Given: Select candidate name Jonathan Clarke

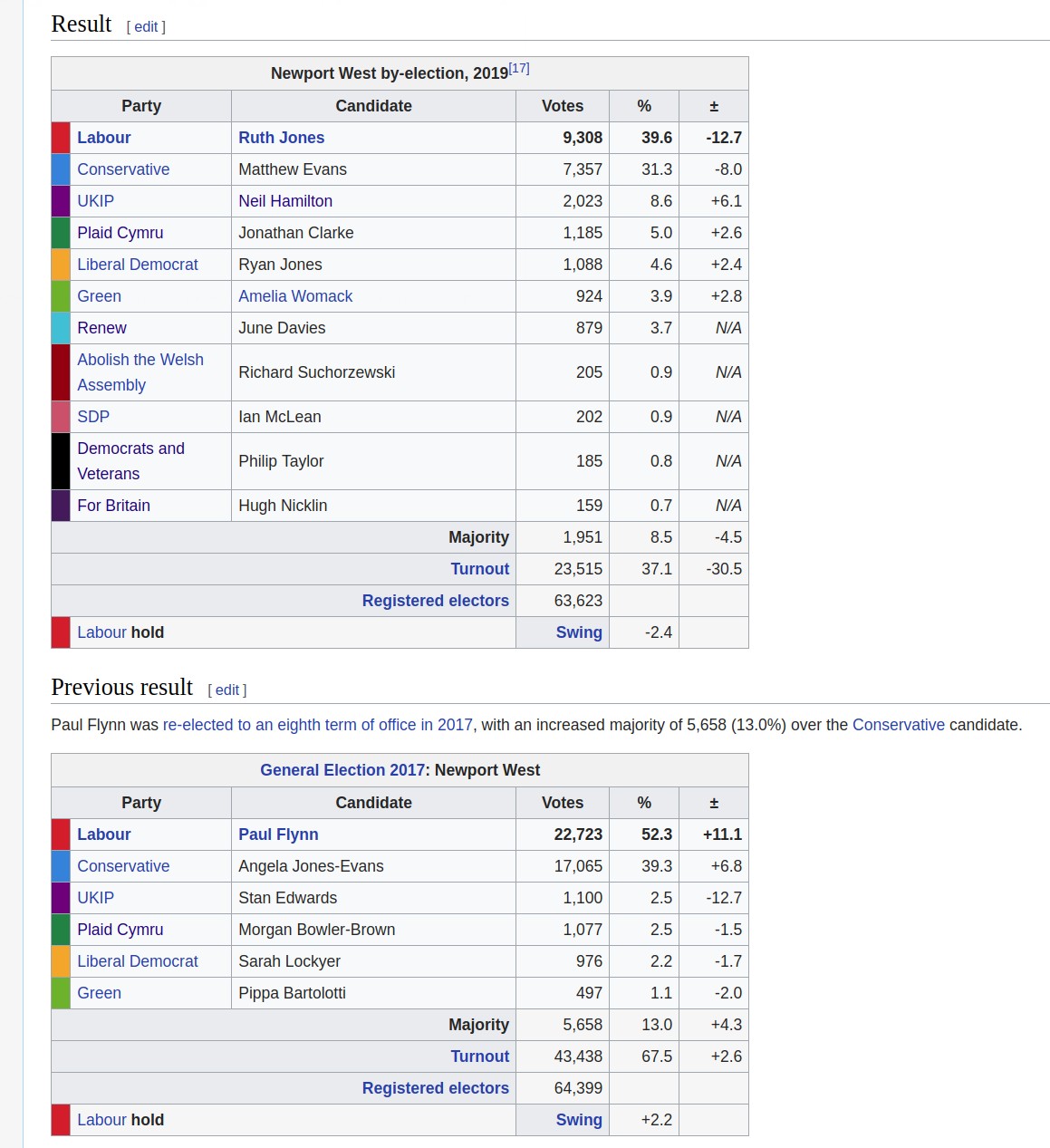Looking at the screenshot, I should click(296, 233).
